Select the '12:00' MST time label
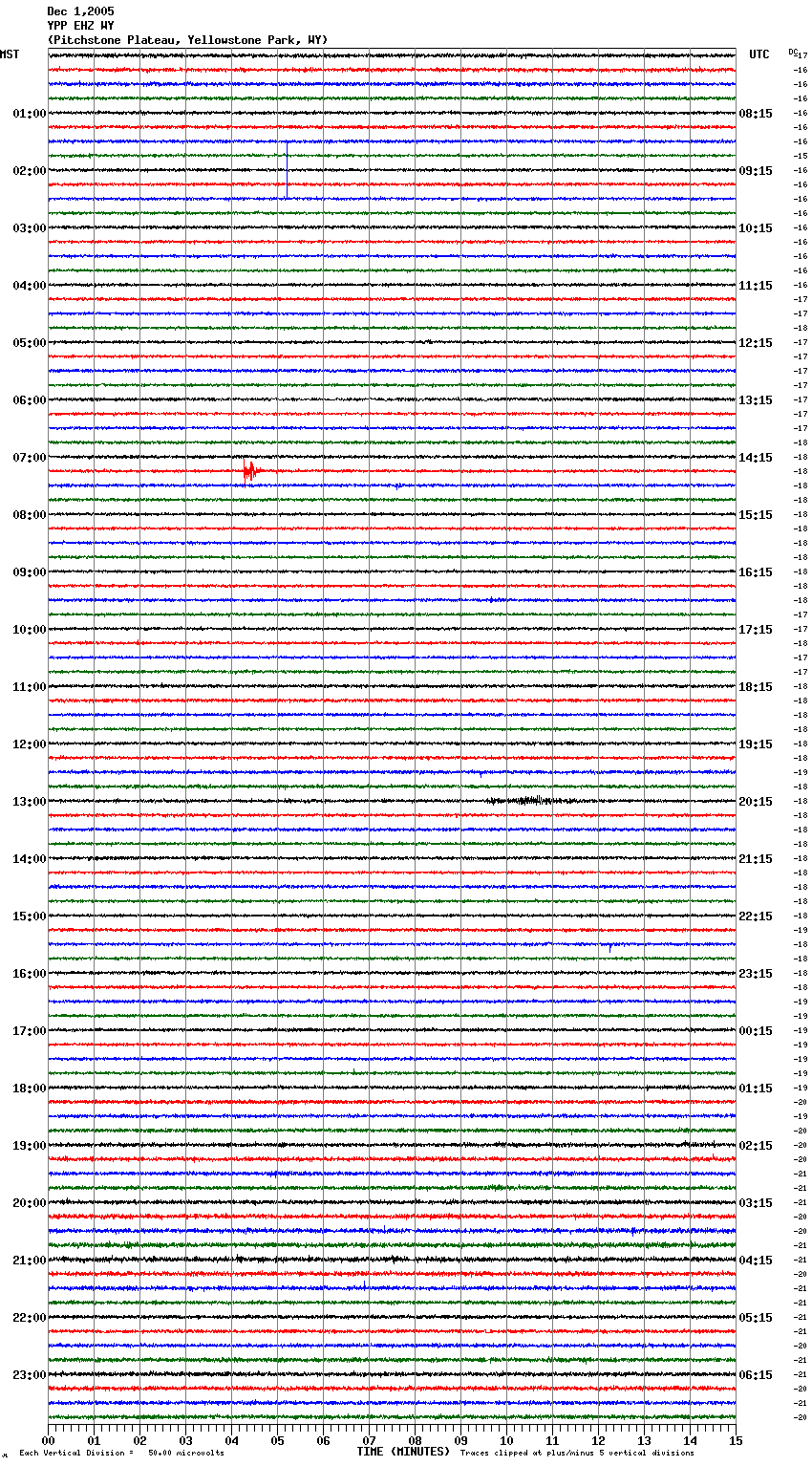 pos(30,744)
